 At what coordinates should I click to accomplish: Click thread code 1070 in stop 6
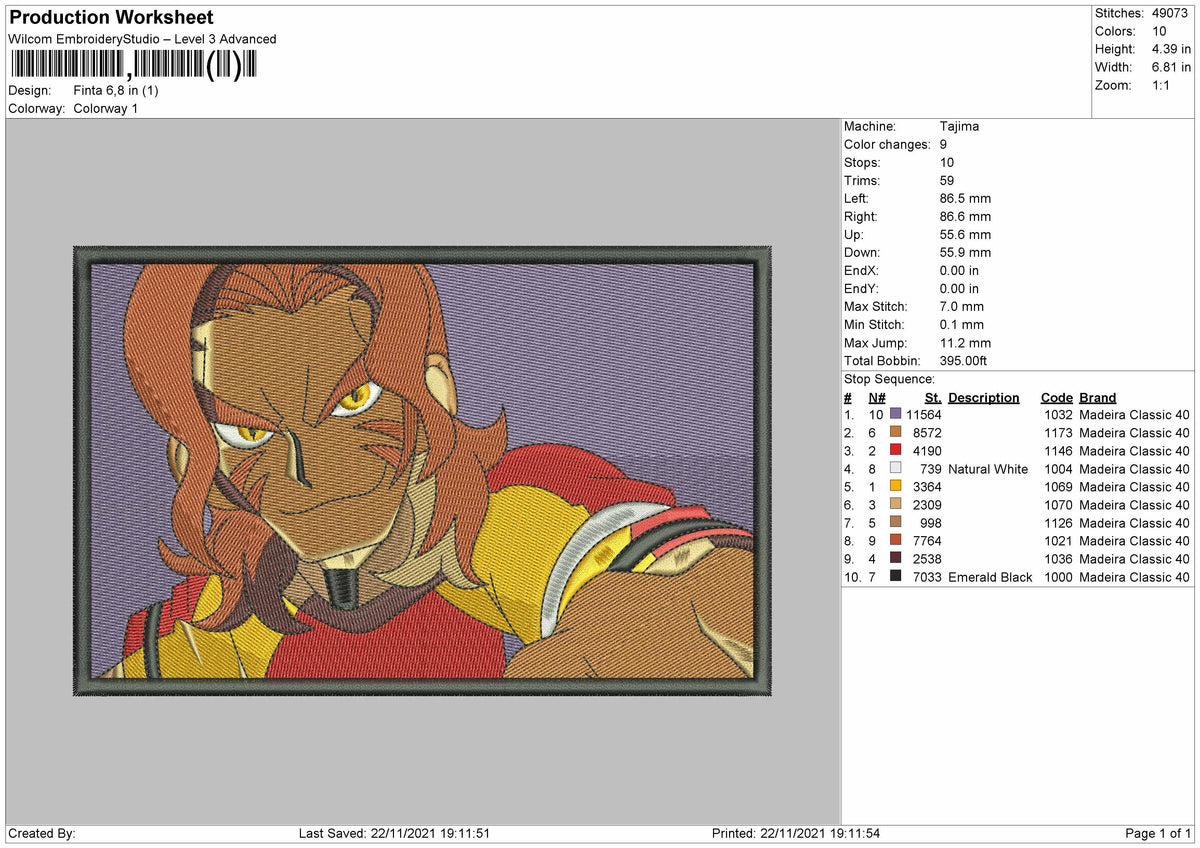[1058, 504]
